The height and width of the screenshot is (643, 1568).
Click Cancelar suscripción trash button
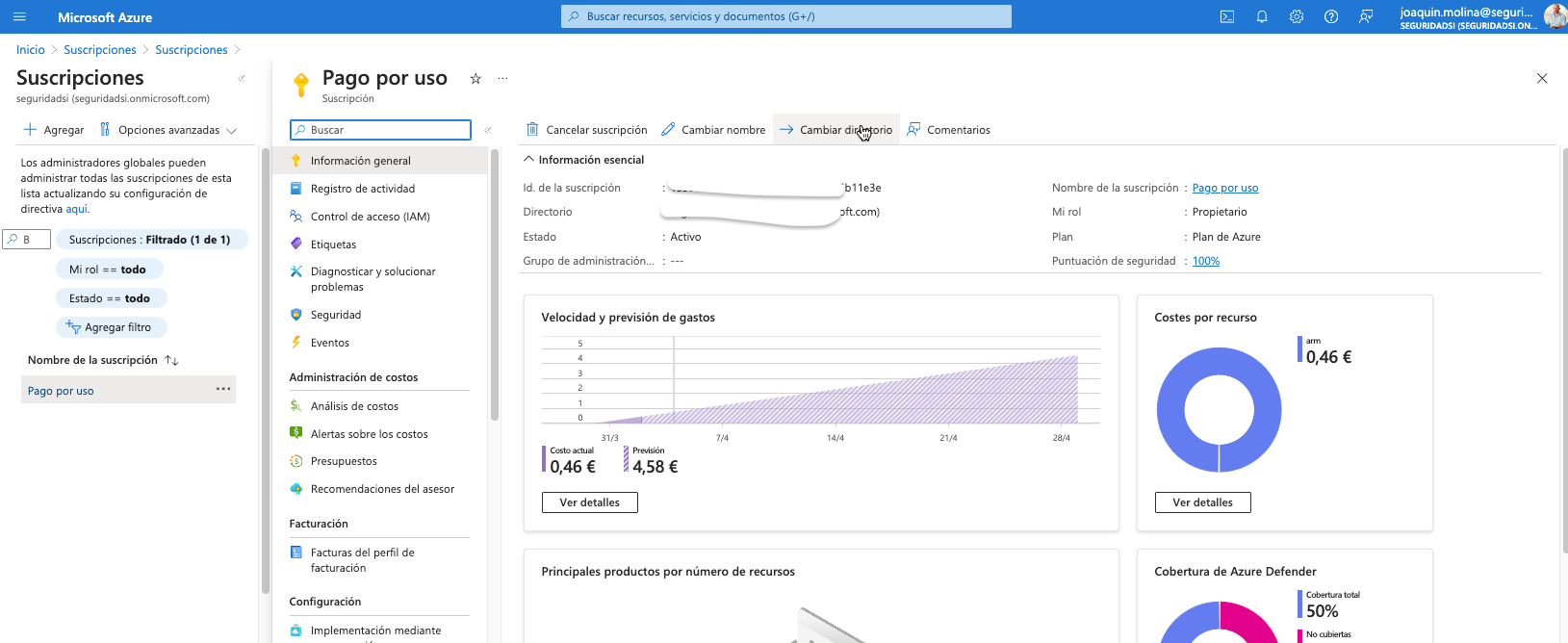click(586, 130)
